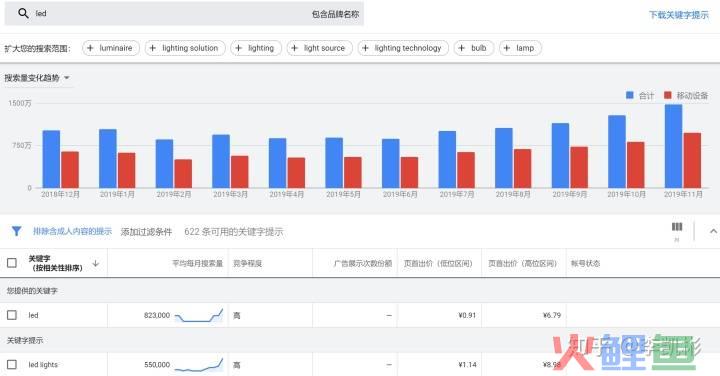Viewport: 720px width, 376px height.
Task: Click the 广告展示次数份额 column header
Action: point(363,263)
